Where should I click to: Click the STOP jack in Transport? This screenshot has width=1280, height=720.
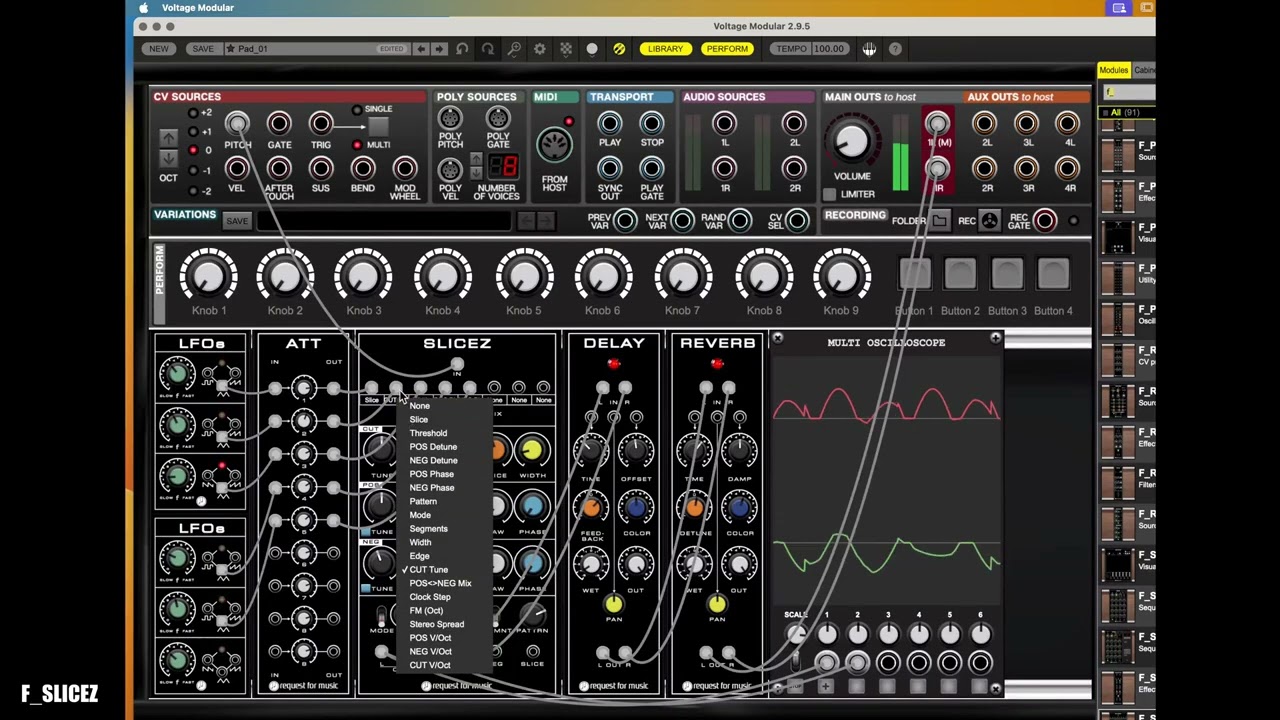(x=651, y=124)
